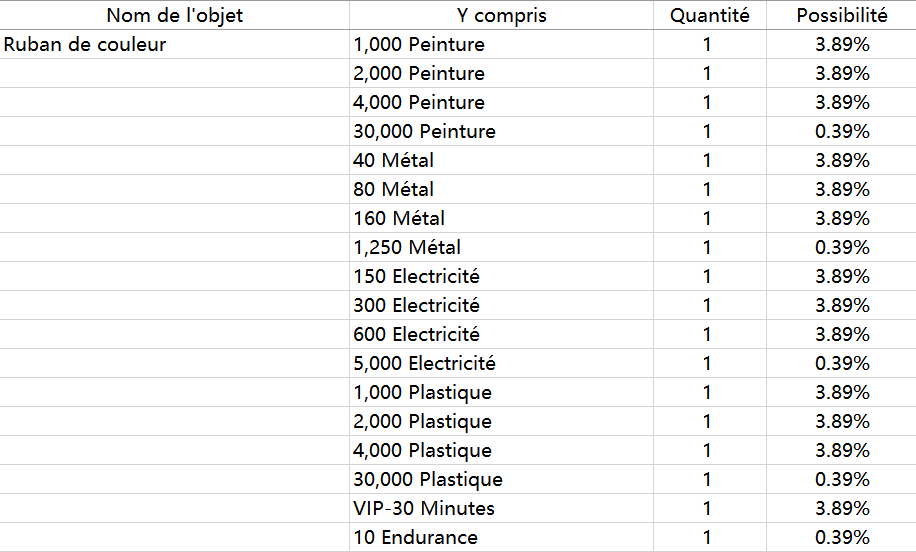916x552 pixels.
Task: Select the 0.39% cell for 1,250 Métal
Action: point(841,247)
